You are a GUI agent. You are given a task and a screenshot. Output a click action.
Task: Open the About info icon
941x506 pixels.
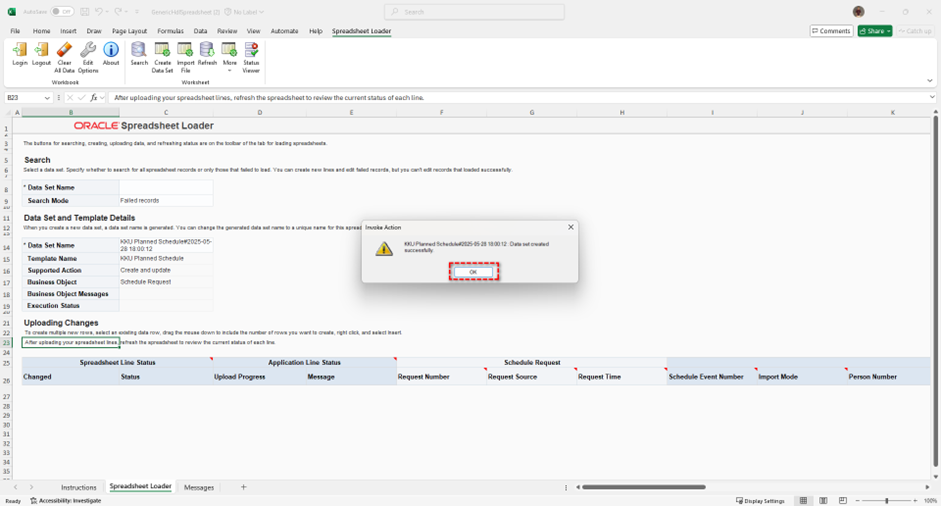[111, 53]
